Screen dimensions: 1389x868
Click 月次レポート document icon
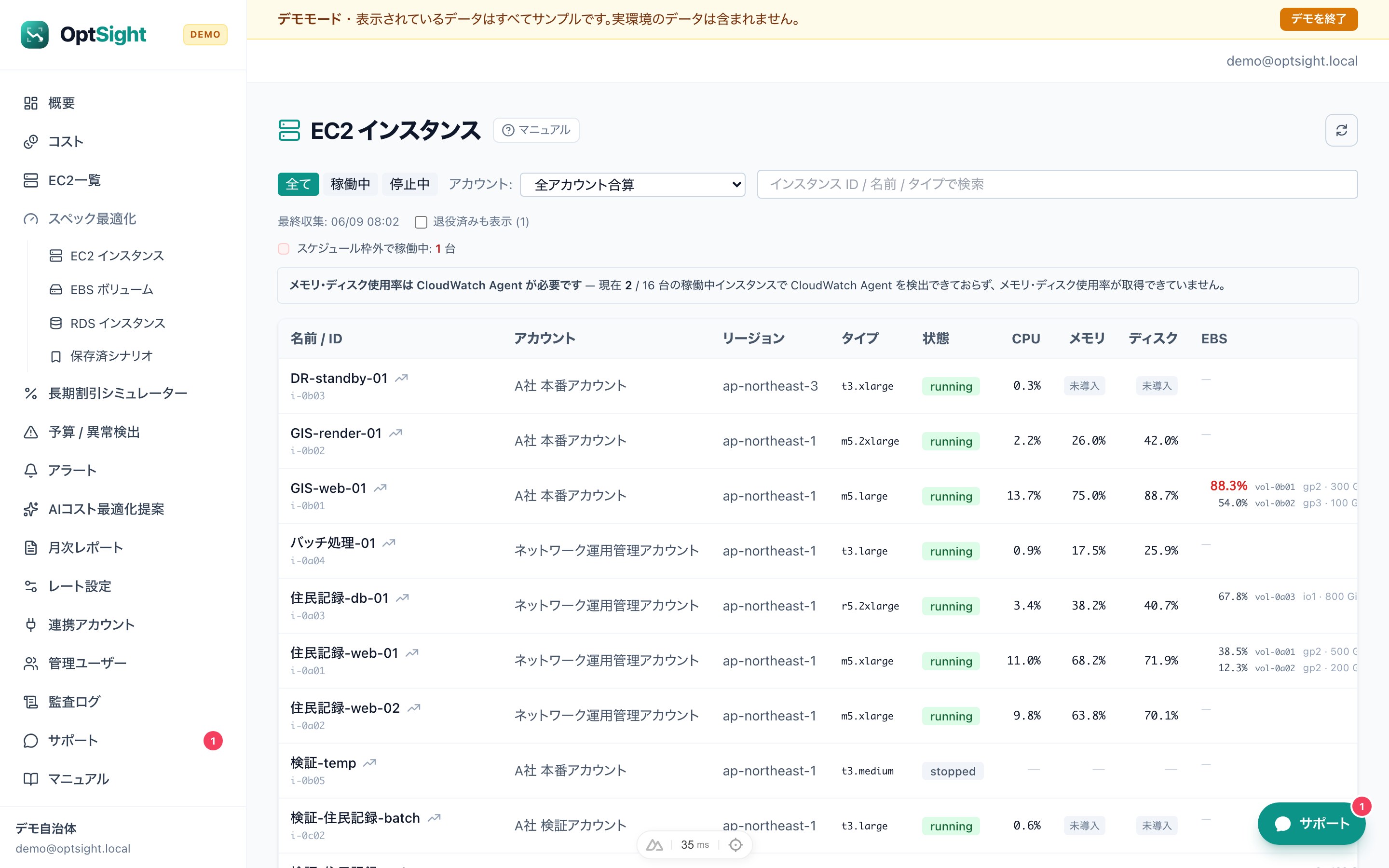click(x=30, y=548)
